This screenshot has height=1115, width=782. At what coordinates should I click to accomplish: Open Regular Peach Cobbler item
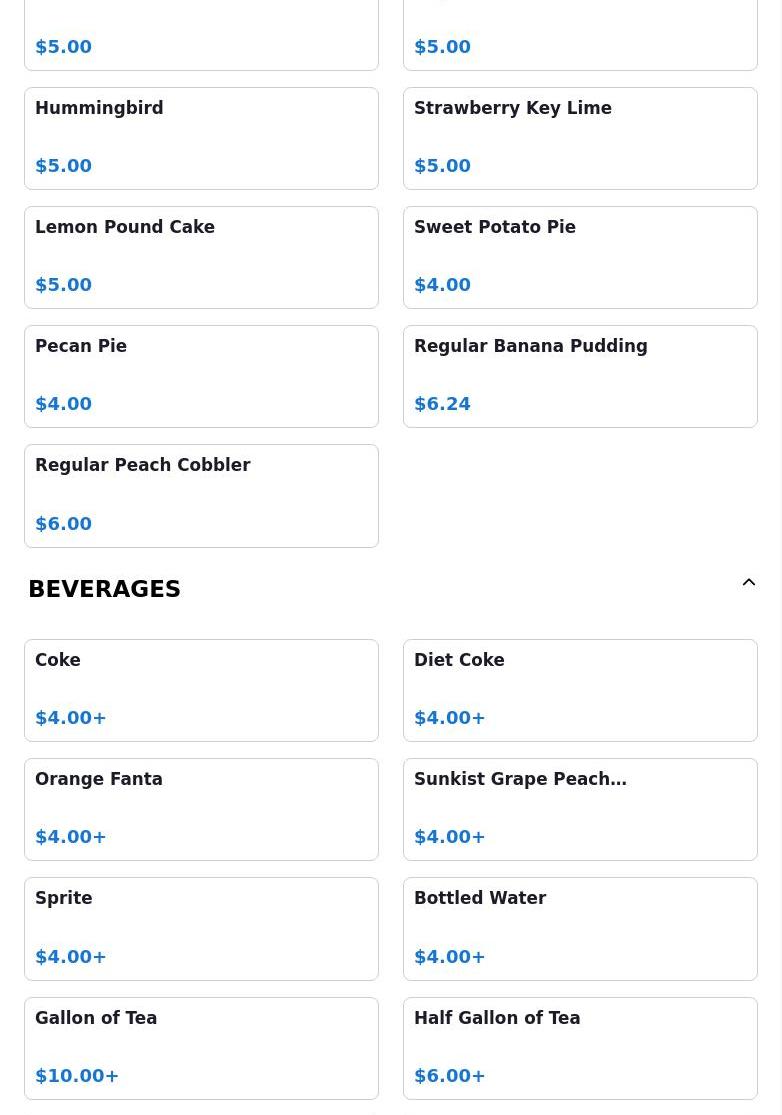pos(201,496)
